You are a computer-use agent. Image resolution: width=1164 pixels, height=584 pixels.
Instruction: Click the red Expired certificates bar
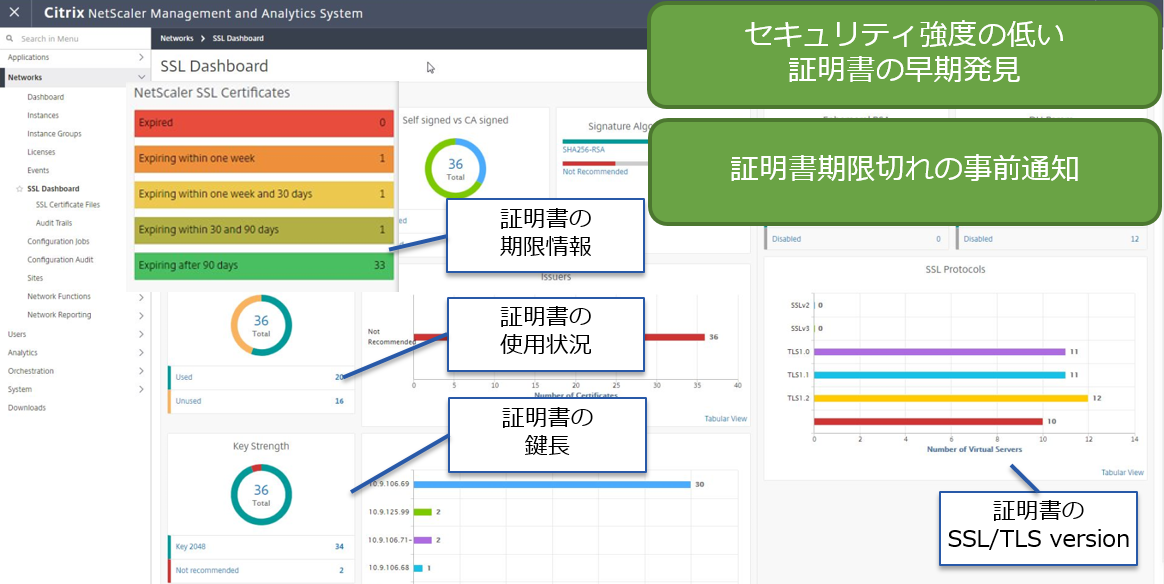point(263,123)
